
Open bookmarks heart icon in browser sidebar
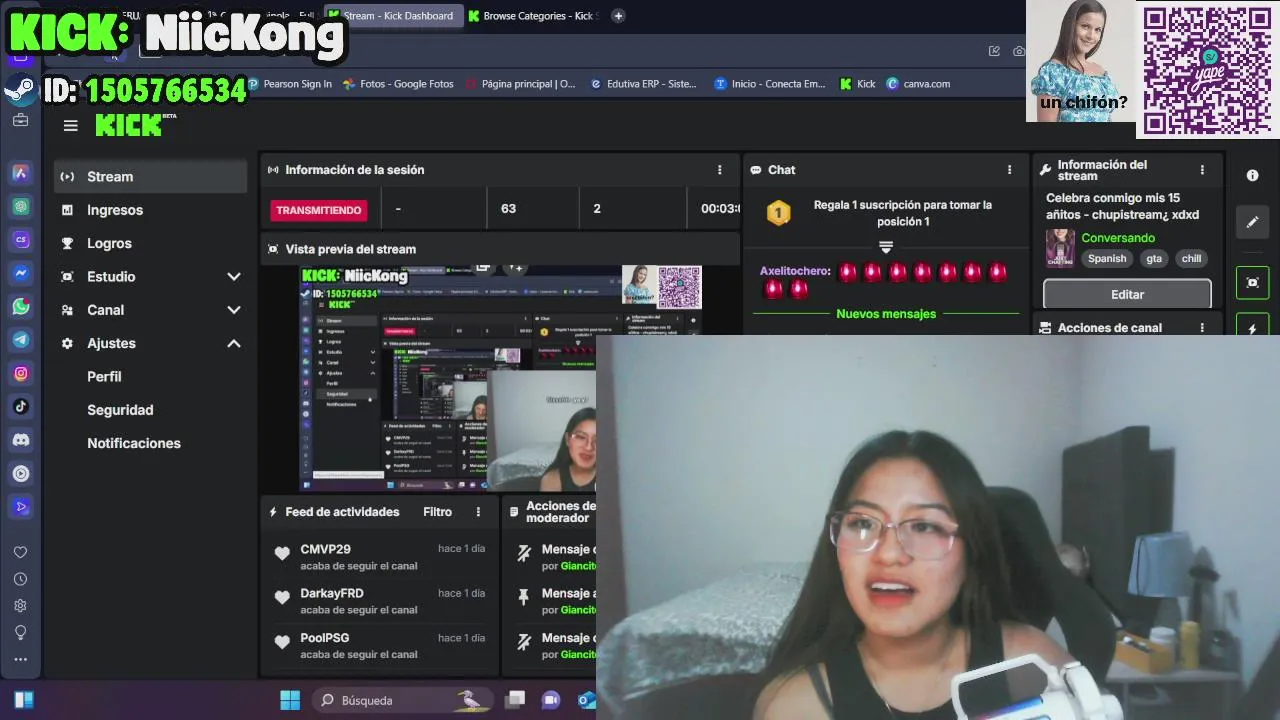(x=20, y=552)
